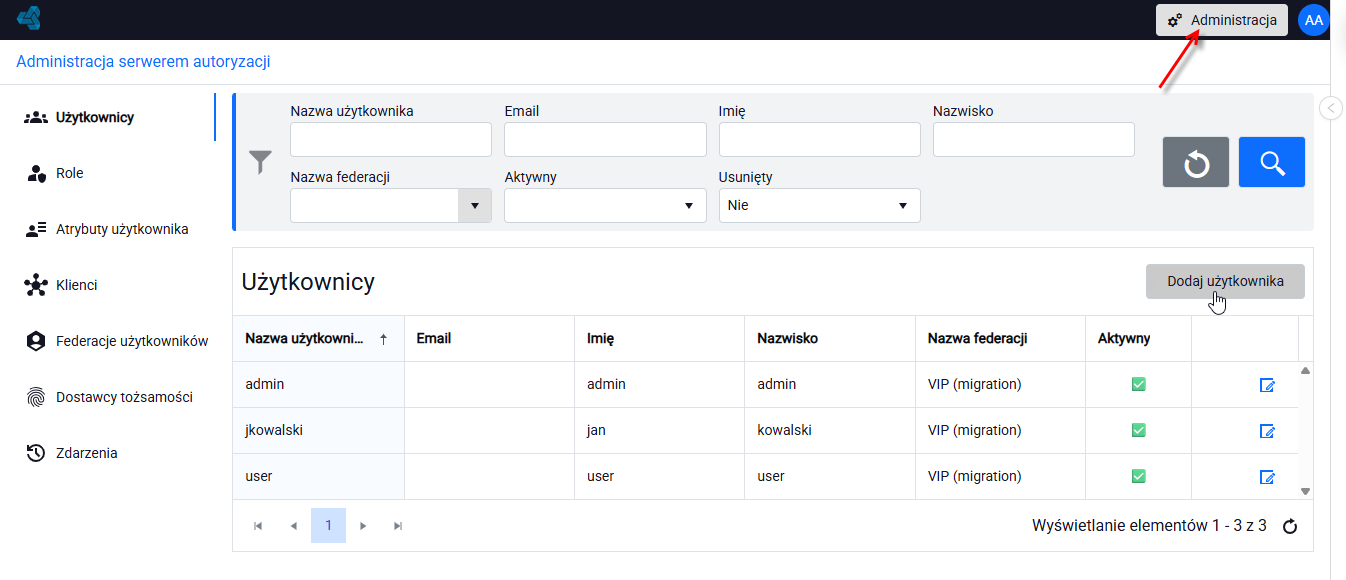Viewport: 1346px width, 580px height.
Task: Open the Zdarzenia section in the sidebar
Action: point(108,453)
